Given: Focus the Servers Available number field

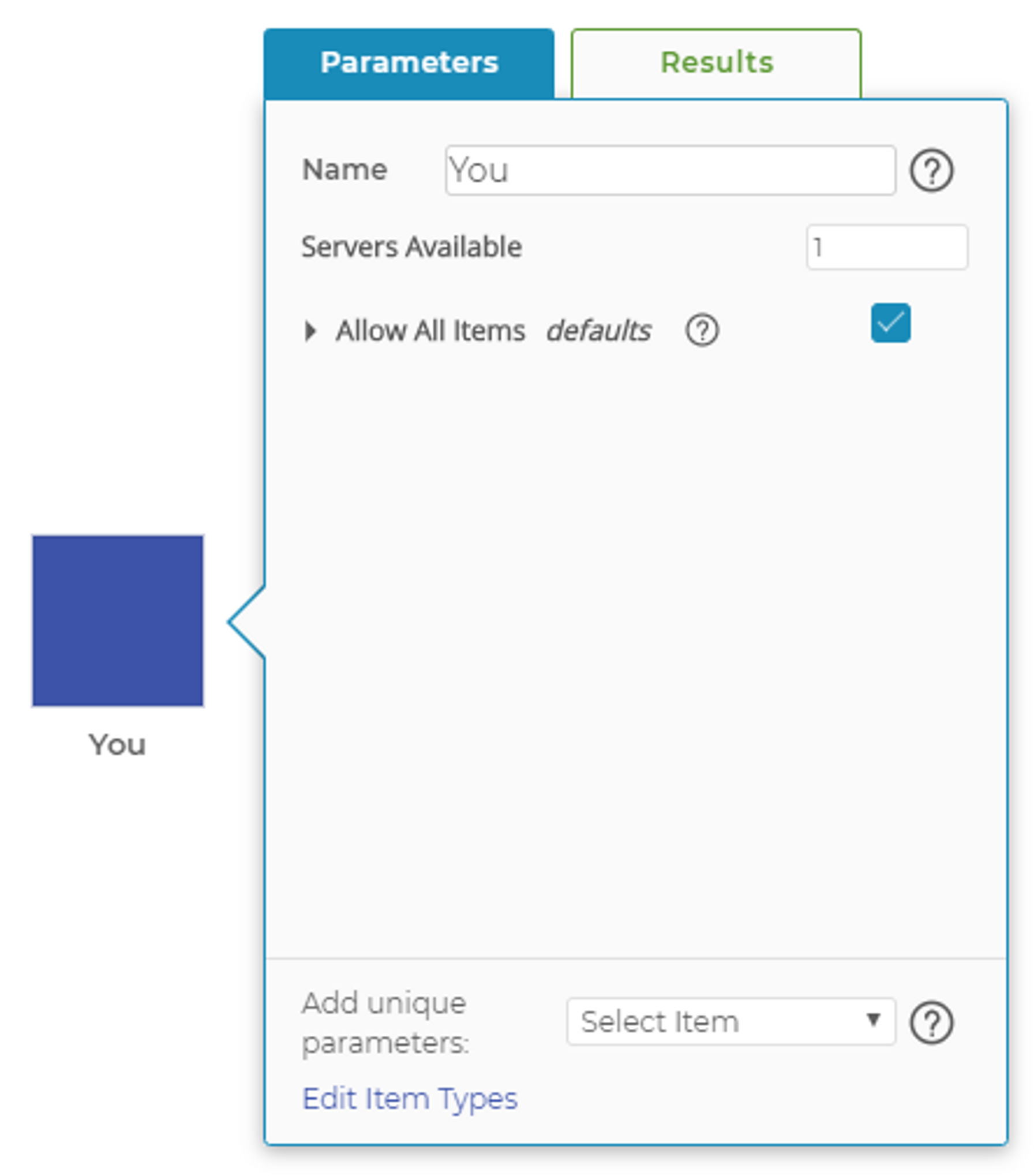Looking at the screenshot, I should point(887,247).
